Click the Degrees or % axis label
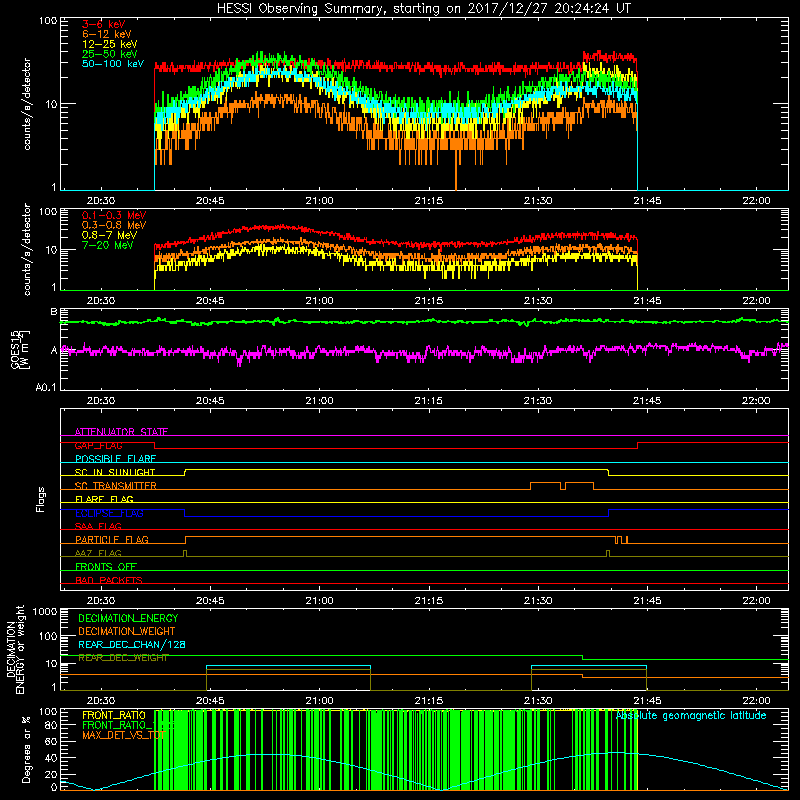 26,749
